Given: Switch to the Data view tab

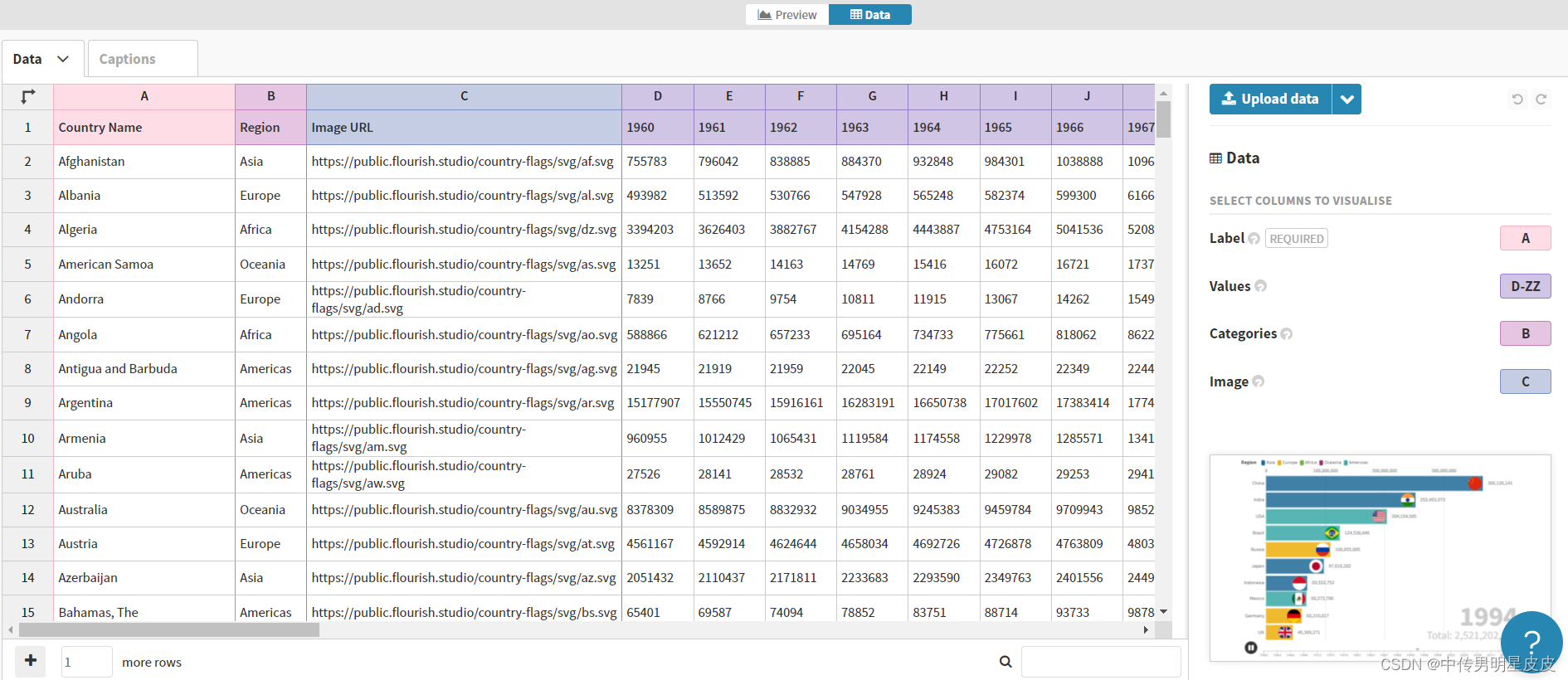Looking at the screenshot, I should tap(869, 15).
